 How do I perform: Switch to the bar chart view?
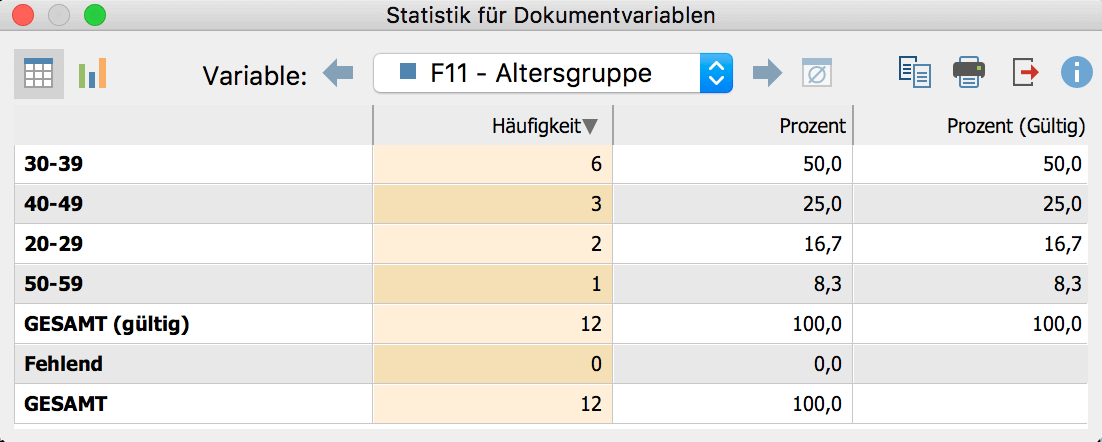[93, 74]
